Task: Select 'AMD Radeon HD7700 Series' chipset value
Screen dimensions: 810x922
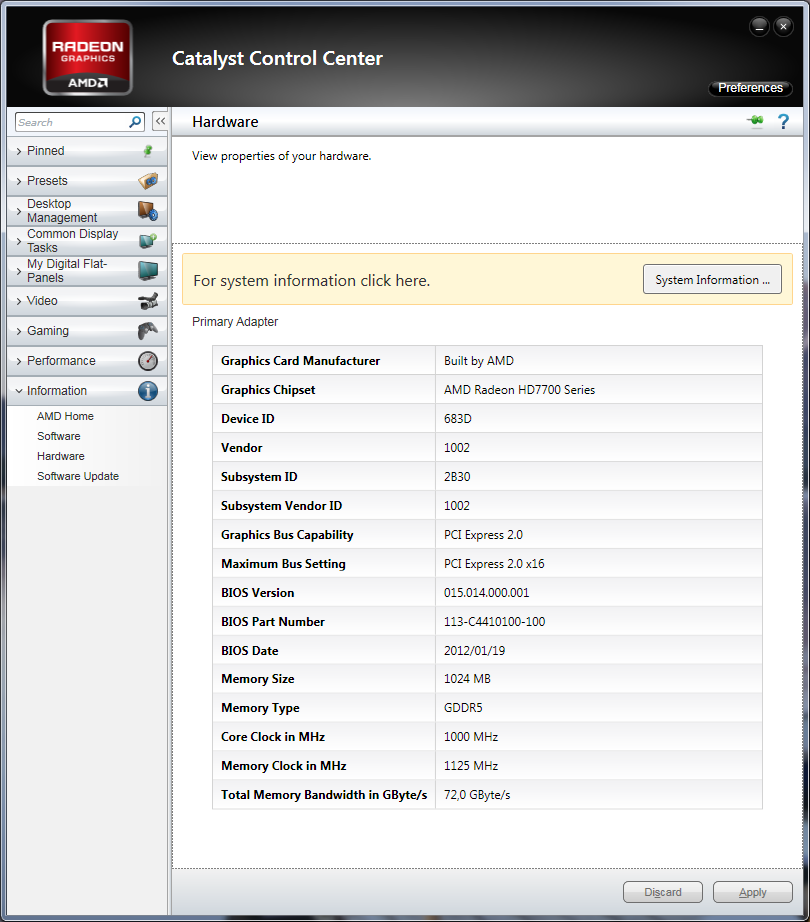Action: (599, 389)
